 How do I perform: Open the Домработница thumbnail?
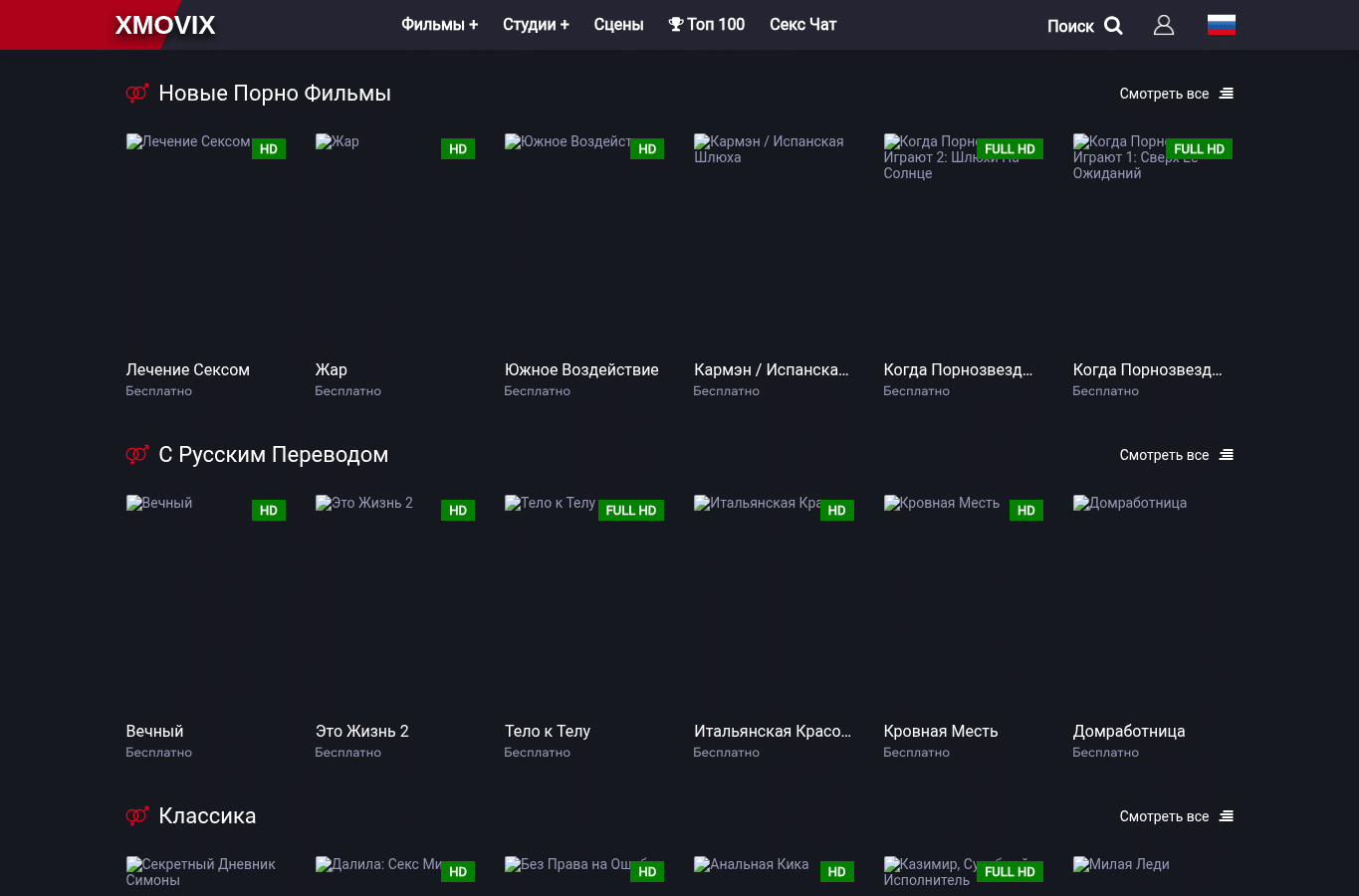coord(1153,603)
